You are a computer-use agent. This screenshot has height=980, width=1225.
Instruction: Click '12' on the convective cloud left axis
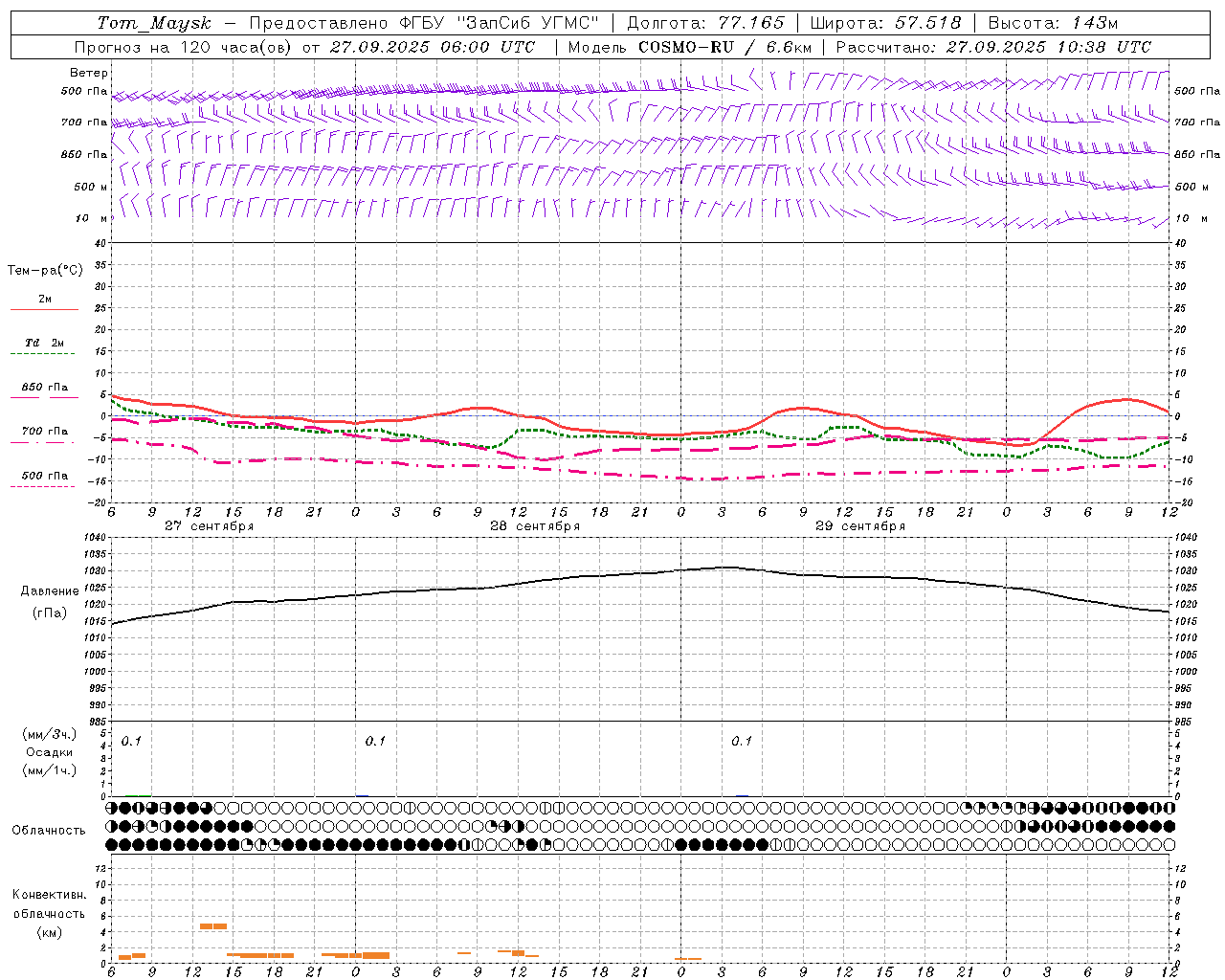click(x=100, y=869)
